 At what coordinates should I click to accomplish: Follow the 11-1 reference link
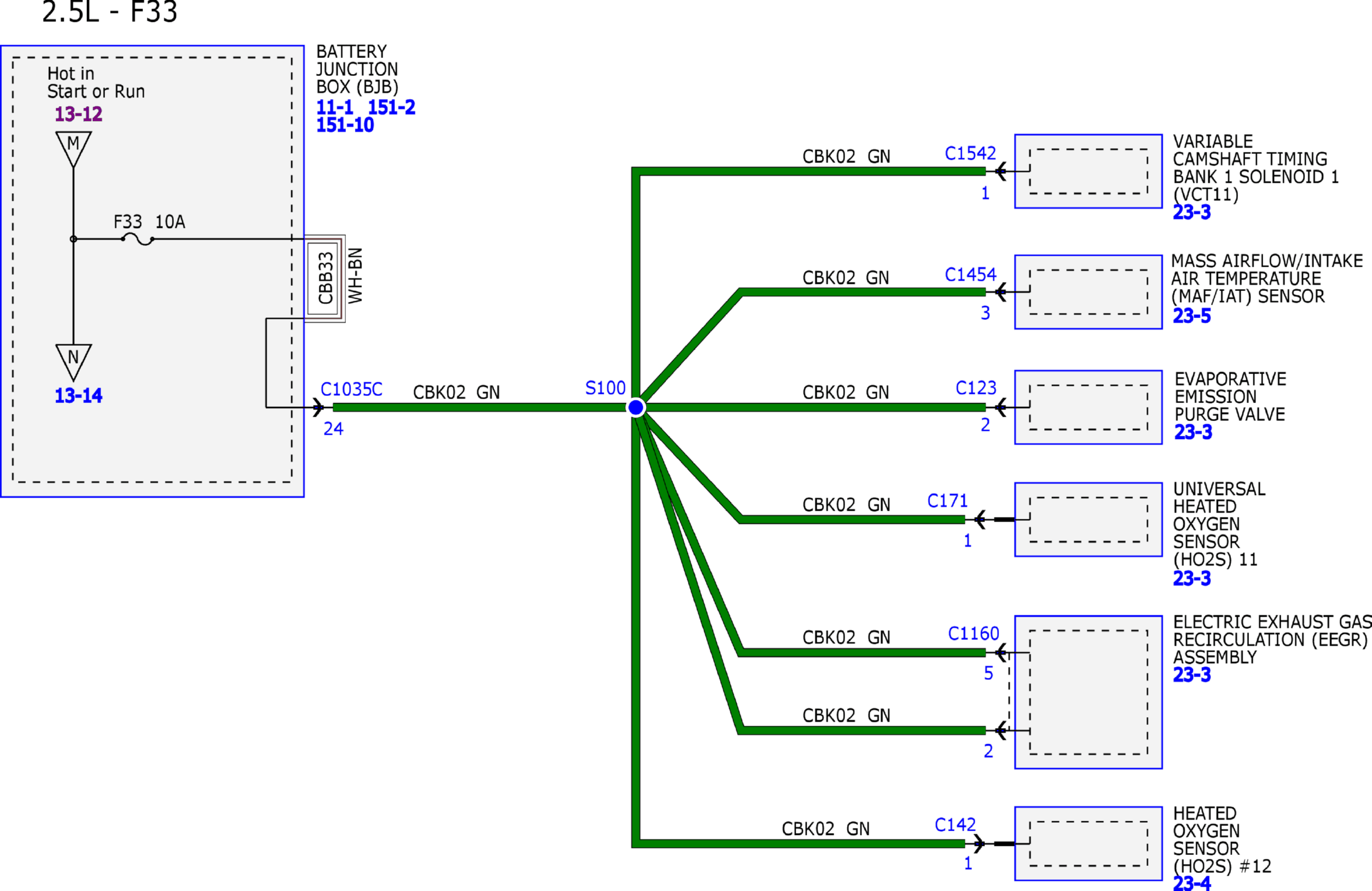334,107
